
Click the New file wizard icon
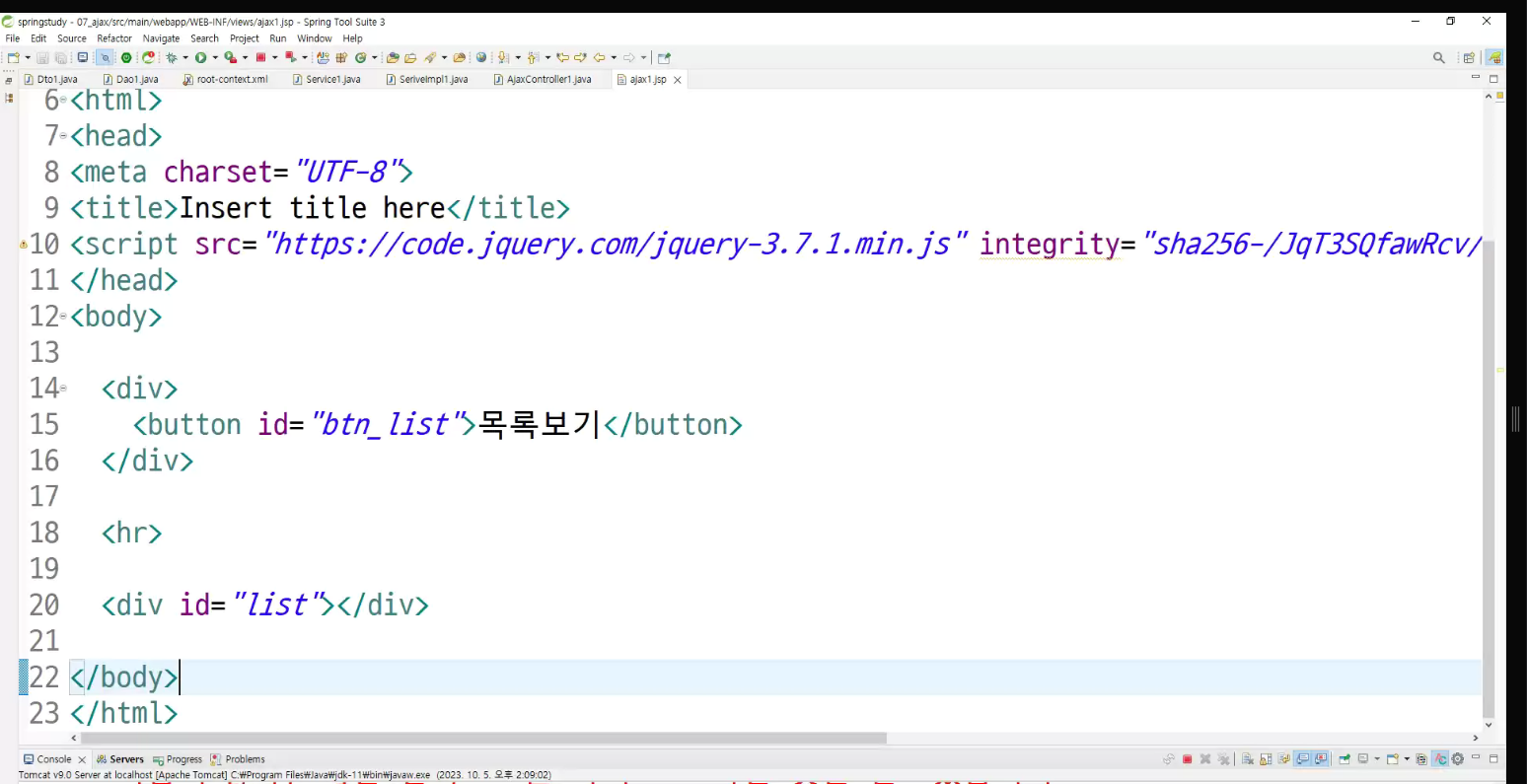point(14,57)
